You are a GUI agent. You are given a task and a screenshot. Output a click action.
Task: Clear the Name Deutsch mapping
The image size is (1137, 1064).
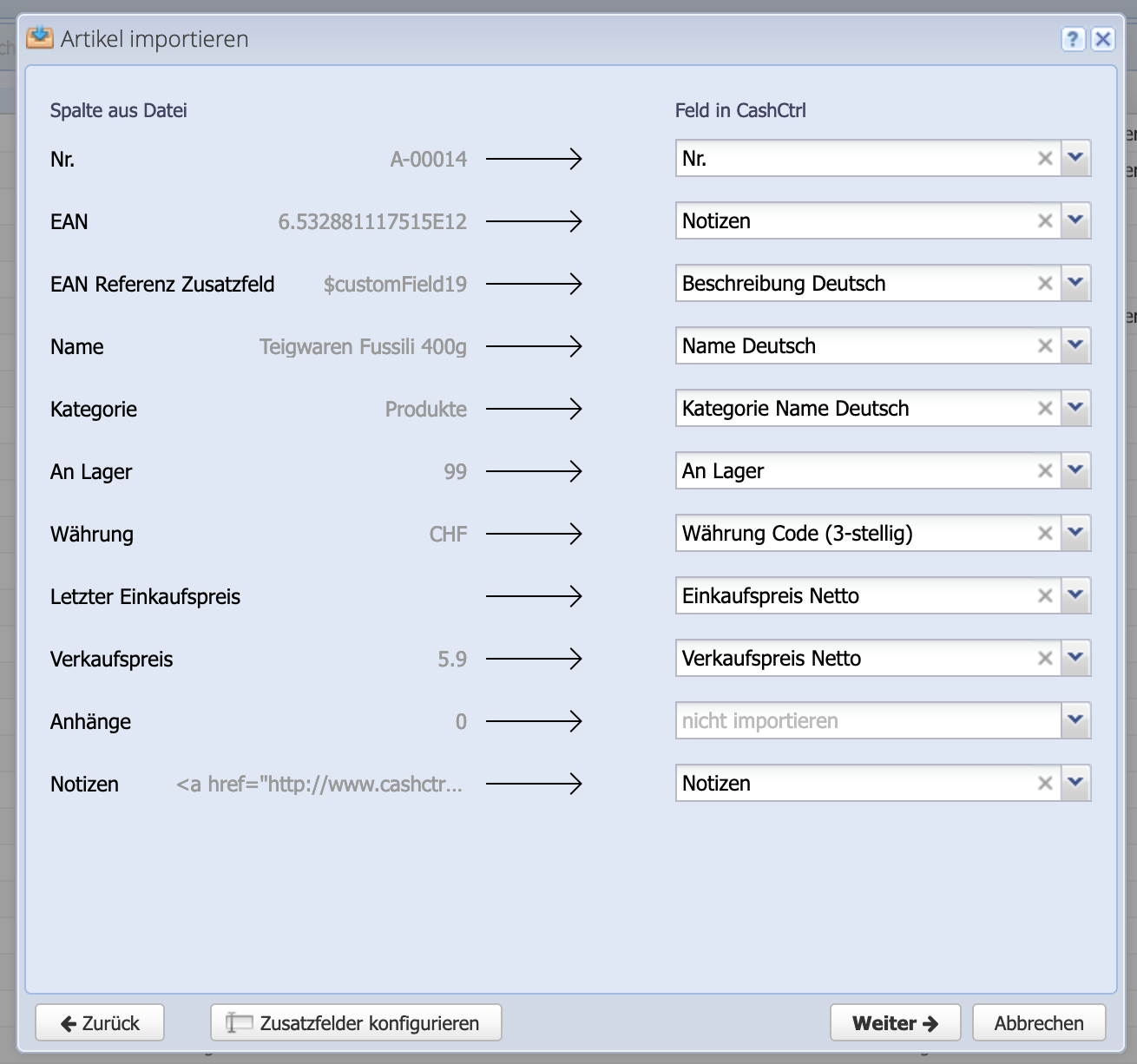coord(1046,345)
